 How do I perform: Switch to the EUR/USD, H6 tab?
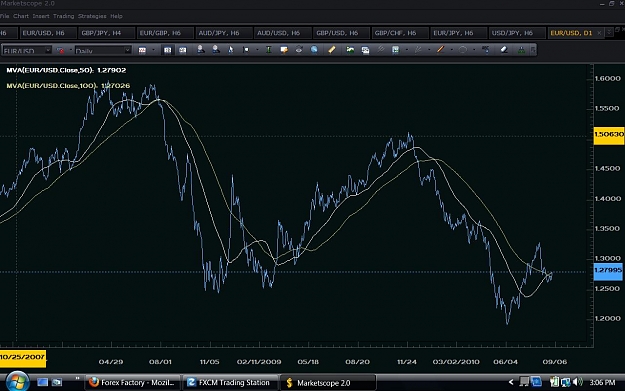[x=47, y=33]
